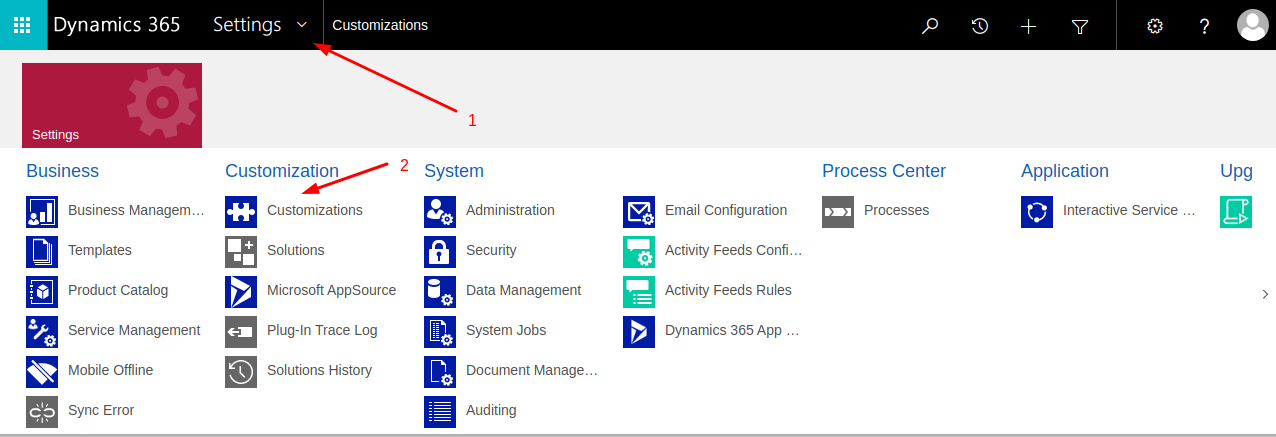The image size is (1276, 437).
Task: Click the Customizations puzzle piece icon
Action: (x=241, y=211)
